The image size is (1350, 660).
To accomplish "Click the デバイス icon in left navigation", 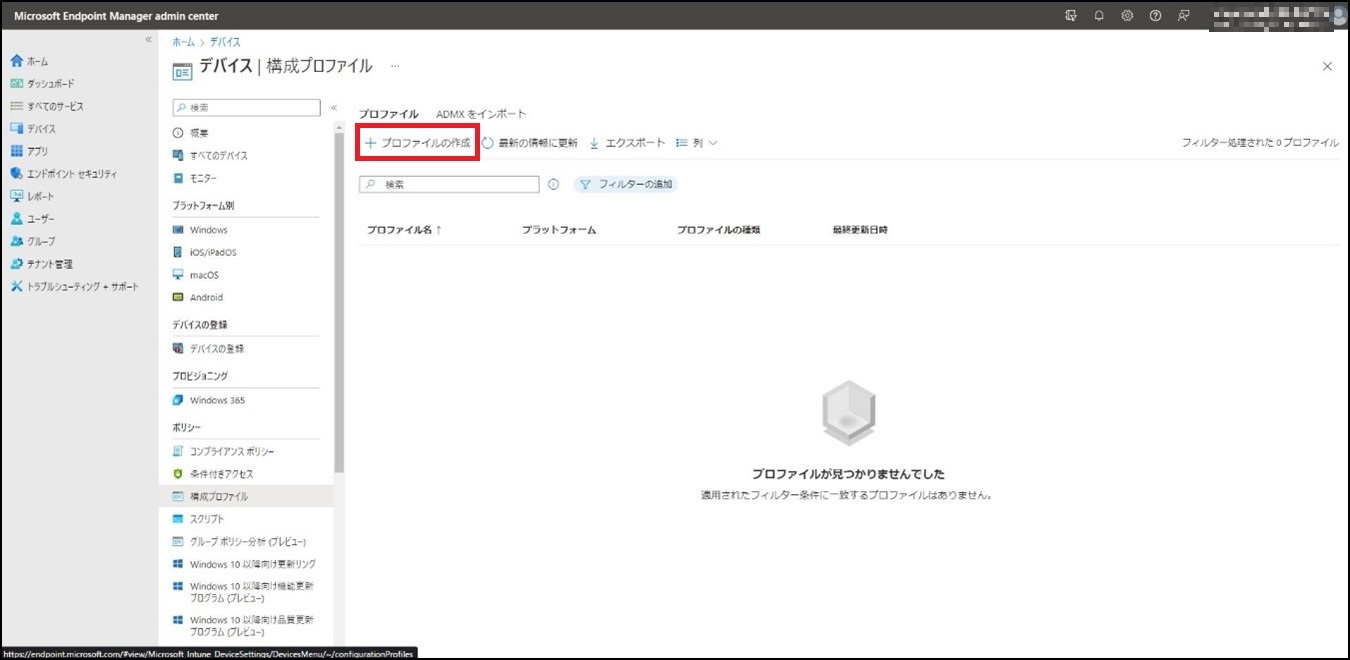I will point(16,129).
